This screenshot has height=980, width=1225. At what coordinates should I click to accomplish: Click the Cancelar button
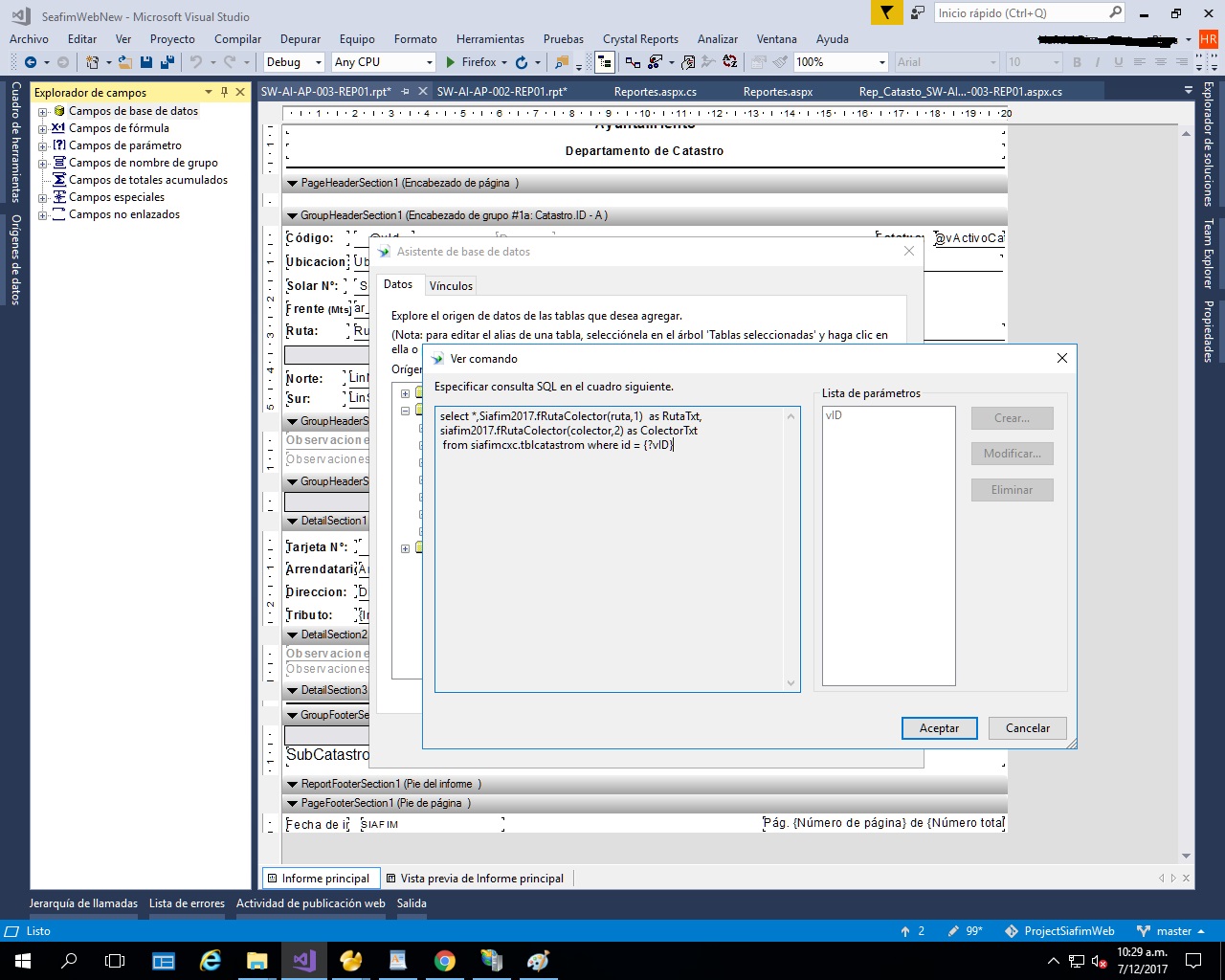click(x=1028, y=728)
